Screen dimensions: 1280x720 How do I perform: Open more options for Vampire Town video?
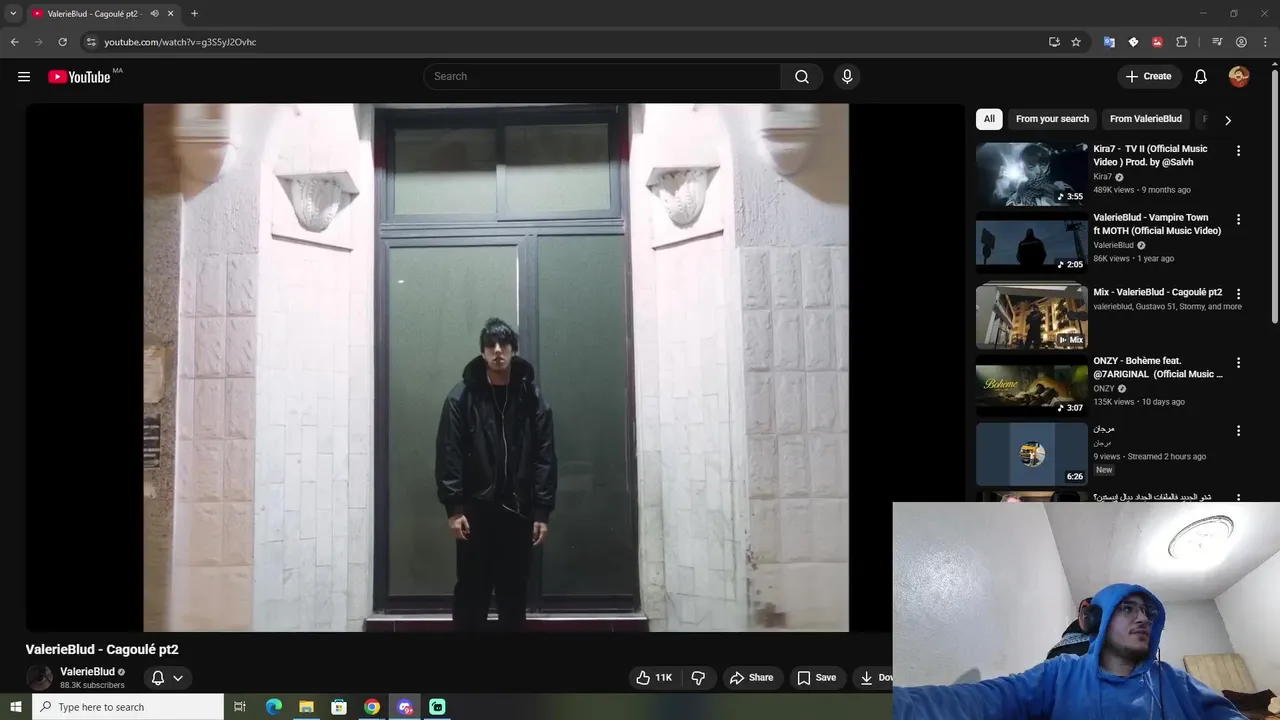[x=1238, y=219]
